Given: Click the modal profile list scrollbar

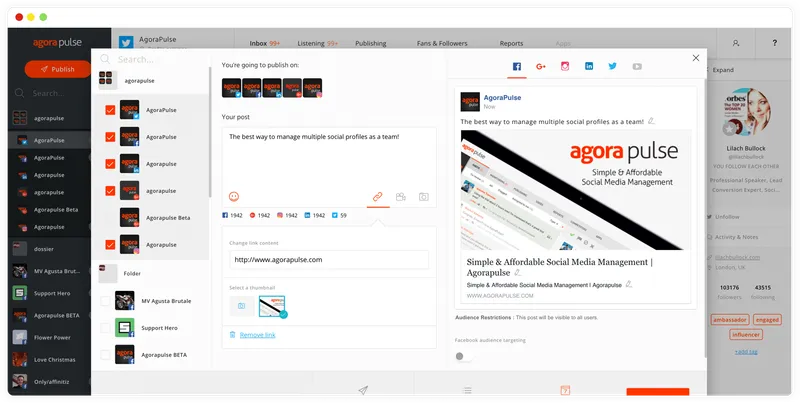Looking at the screenshot, I should tap(210, 133).
